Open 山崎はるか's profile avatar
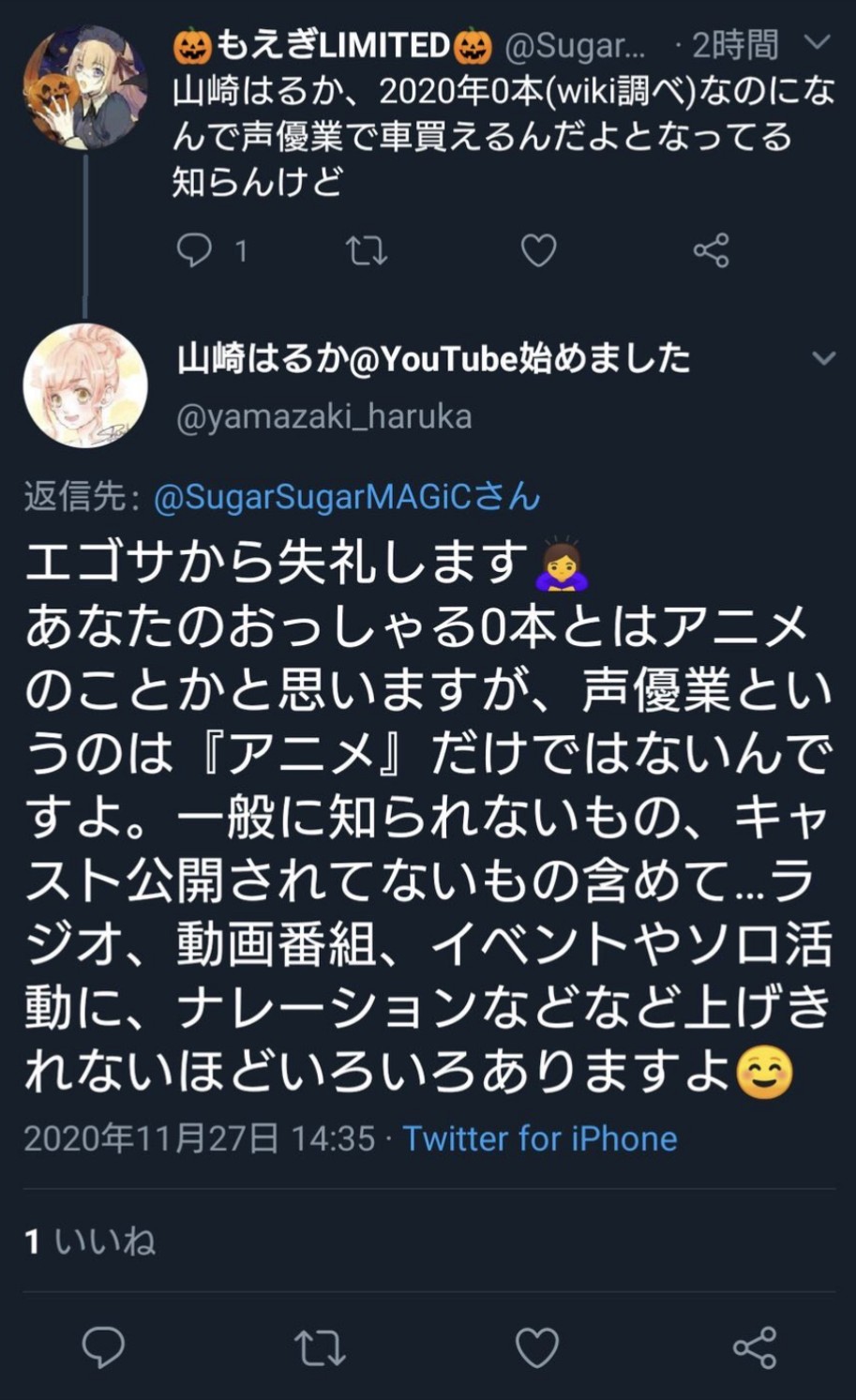The image size is (856, 1400). (85, 385)
